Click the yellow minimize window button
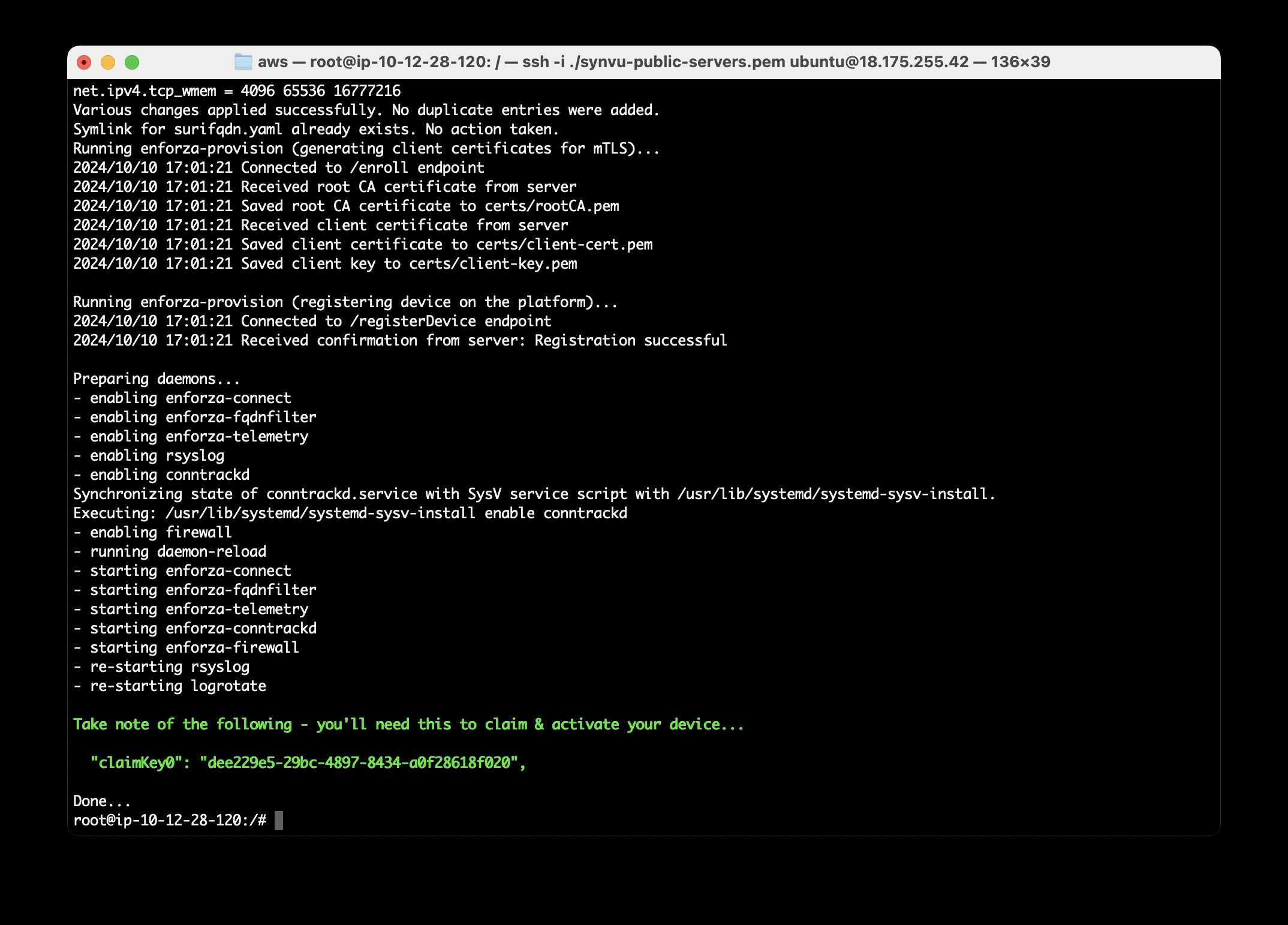 tap(108, 62)
